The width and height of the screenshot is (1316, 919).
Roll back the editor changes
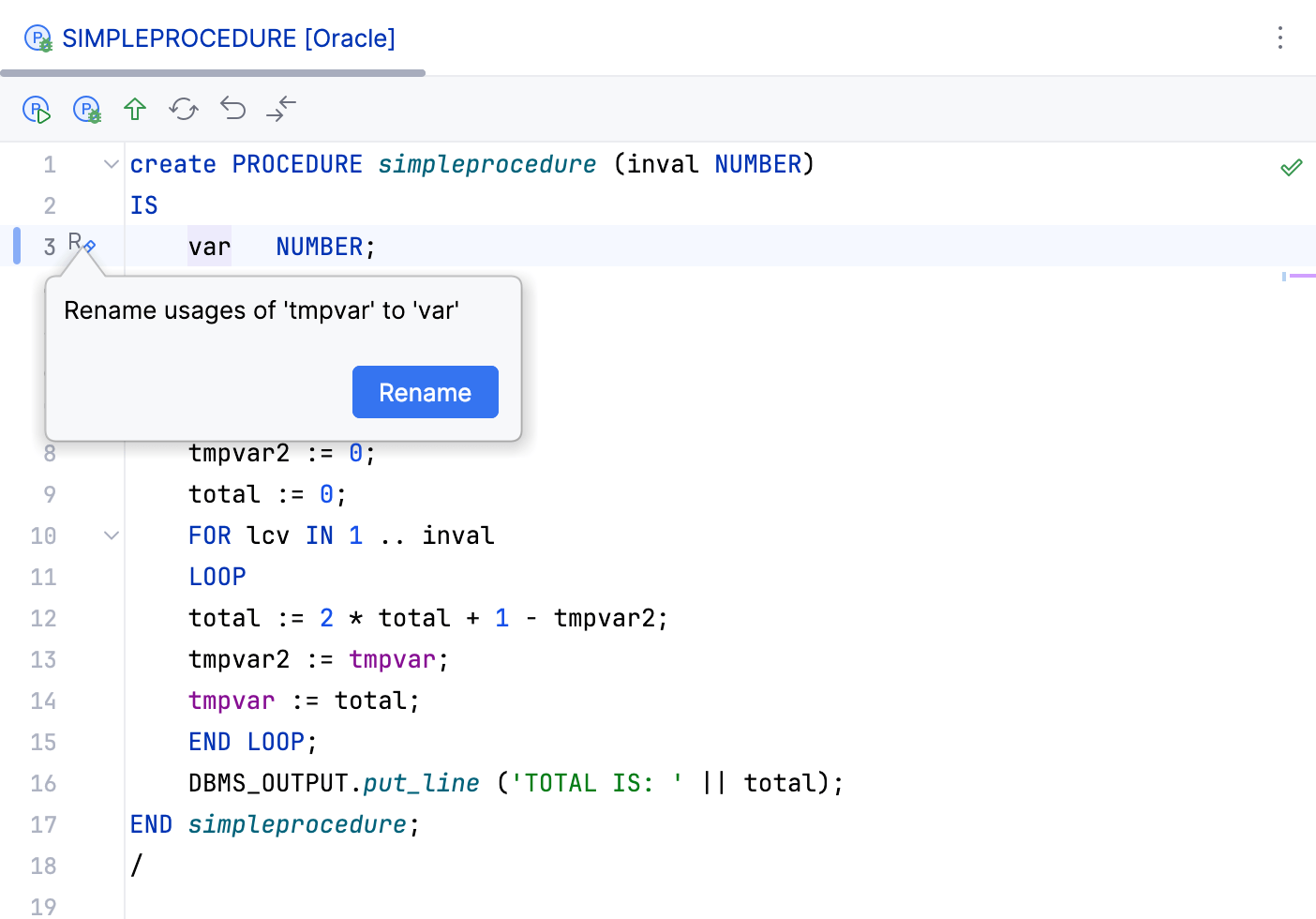pos(232,109)
